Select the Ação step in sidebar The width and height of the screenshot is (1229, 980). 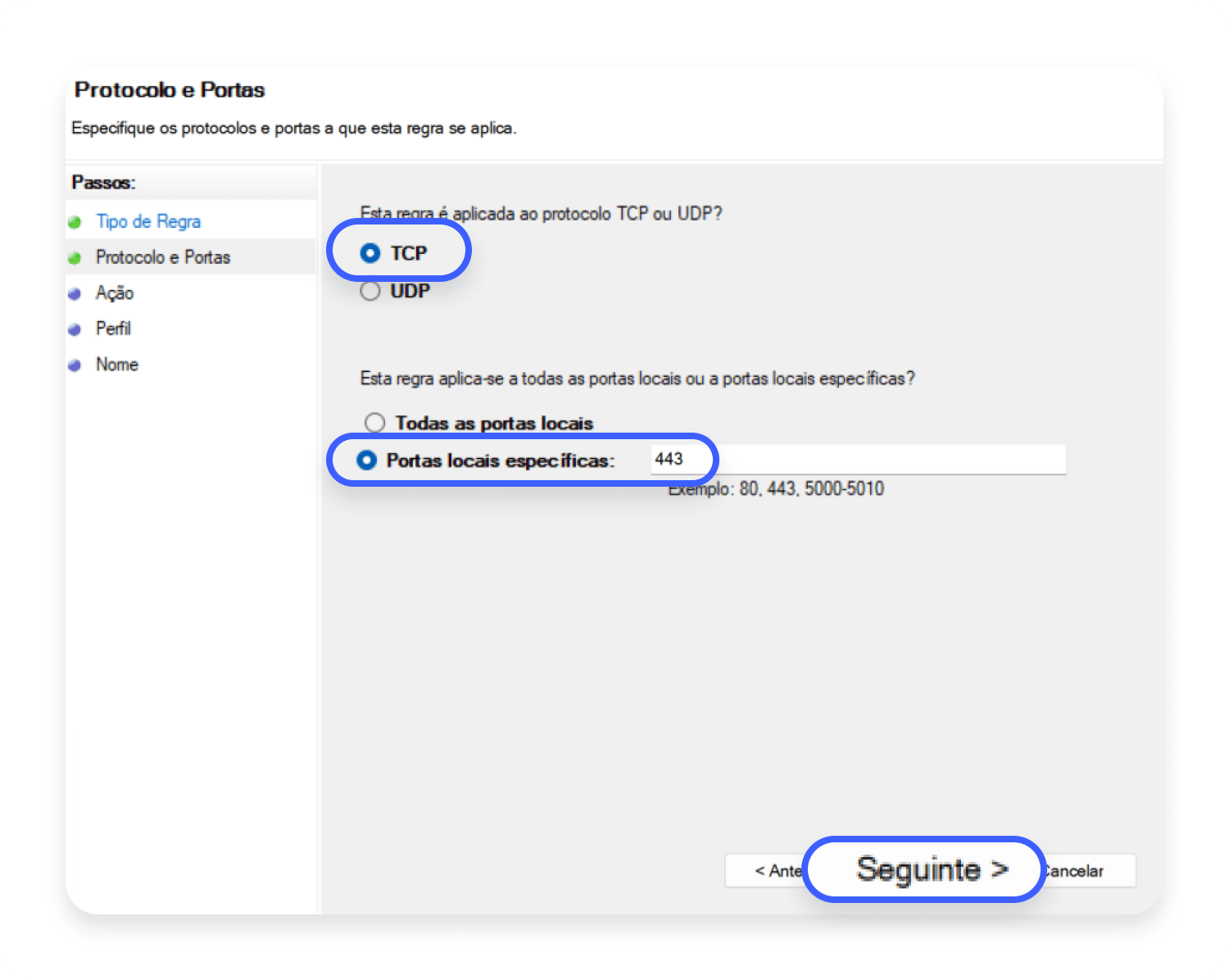tap(115, 293)
